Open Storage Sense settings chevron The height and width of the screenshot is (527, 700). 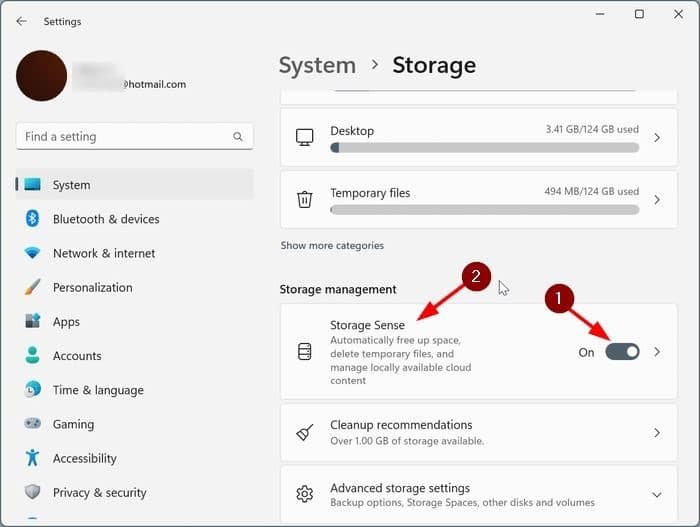coord(657,352)
